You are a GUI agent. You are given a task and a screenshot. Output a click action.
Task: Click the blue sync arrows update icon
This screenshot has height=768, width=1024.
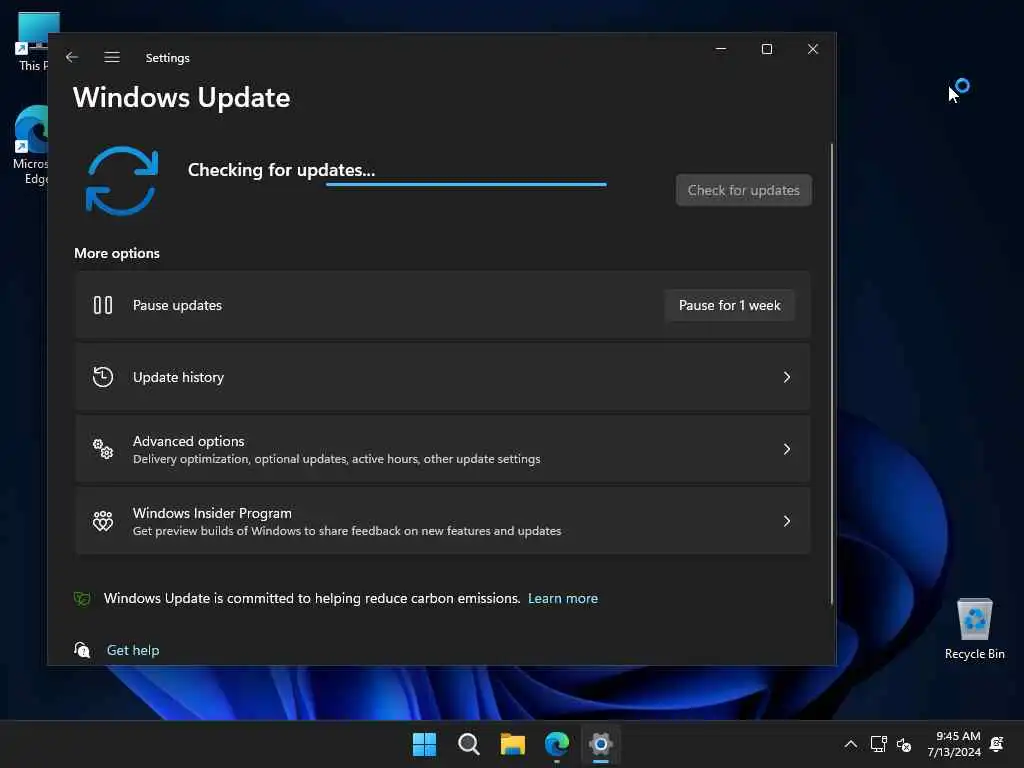tap(122, 181)
